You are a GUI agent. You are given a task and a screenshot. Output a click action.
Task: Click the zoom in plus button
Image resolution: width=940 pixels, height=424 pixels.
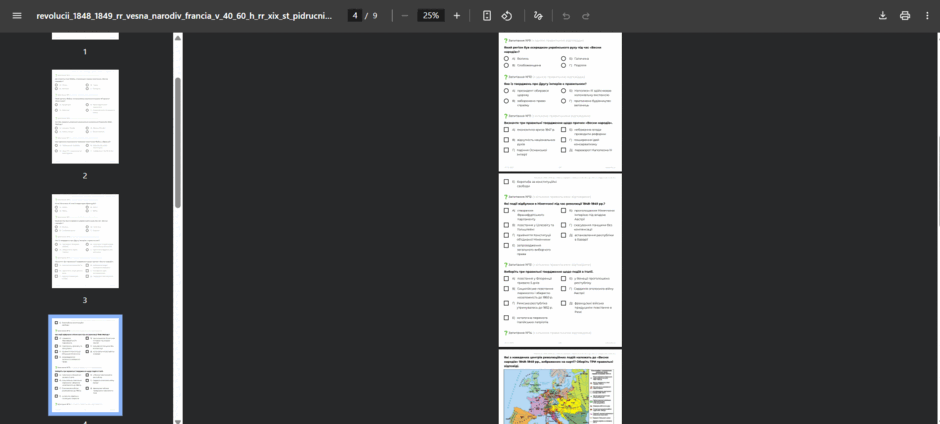coord(457,16)
